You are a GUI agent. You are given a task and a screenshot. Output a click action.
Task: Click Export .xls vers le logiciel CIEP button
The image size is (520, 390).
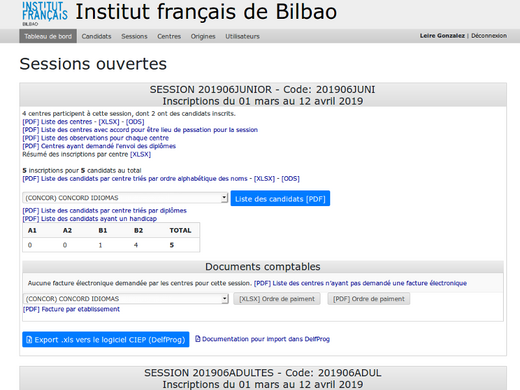(x=106, y=340)
